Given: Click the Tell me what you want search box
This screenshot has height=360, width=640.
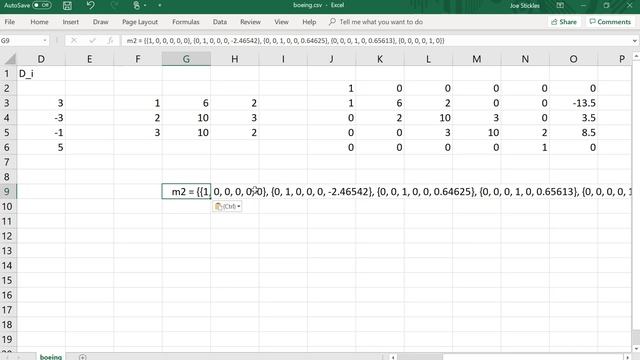Looking at the screenshot, I should pos(376,22).
